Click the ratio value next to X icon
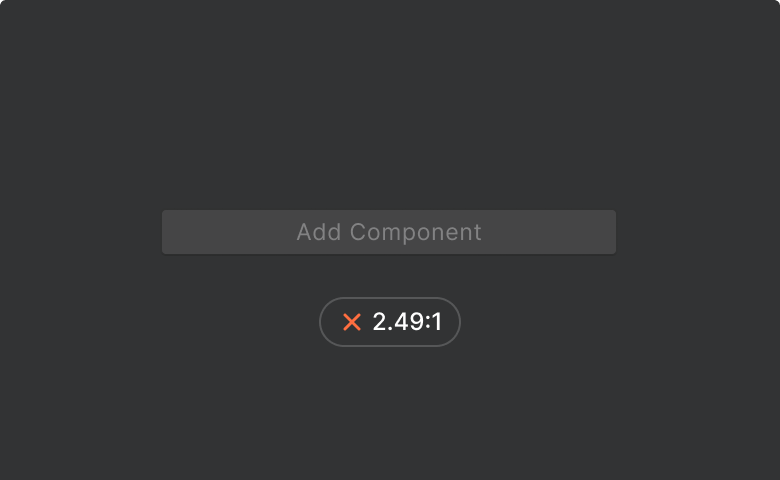The image size is (780, 480). coord(407,322)
